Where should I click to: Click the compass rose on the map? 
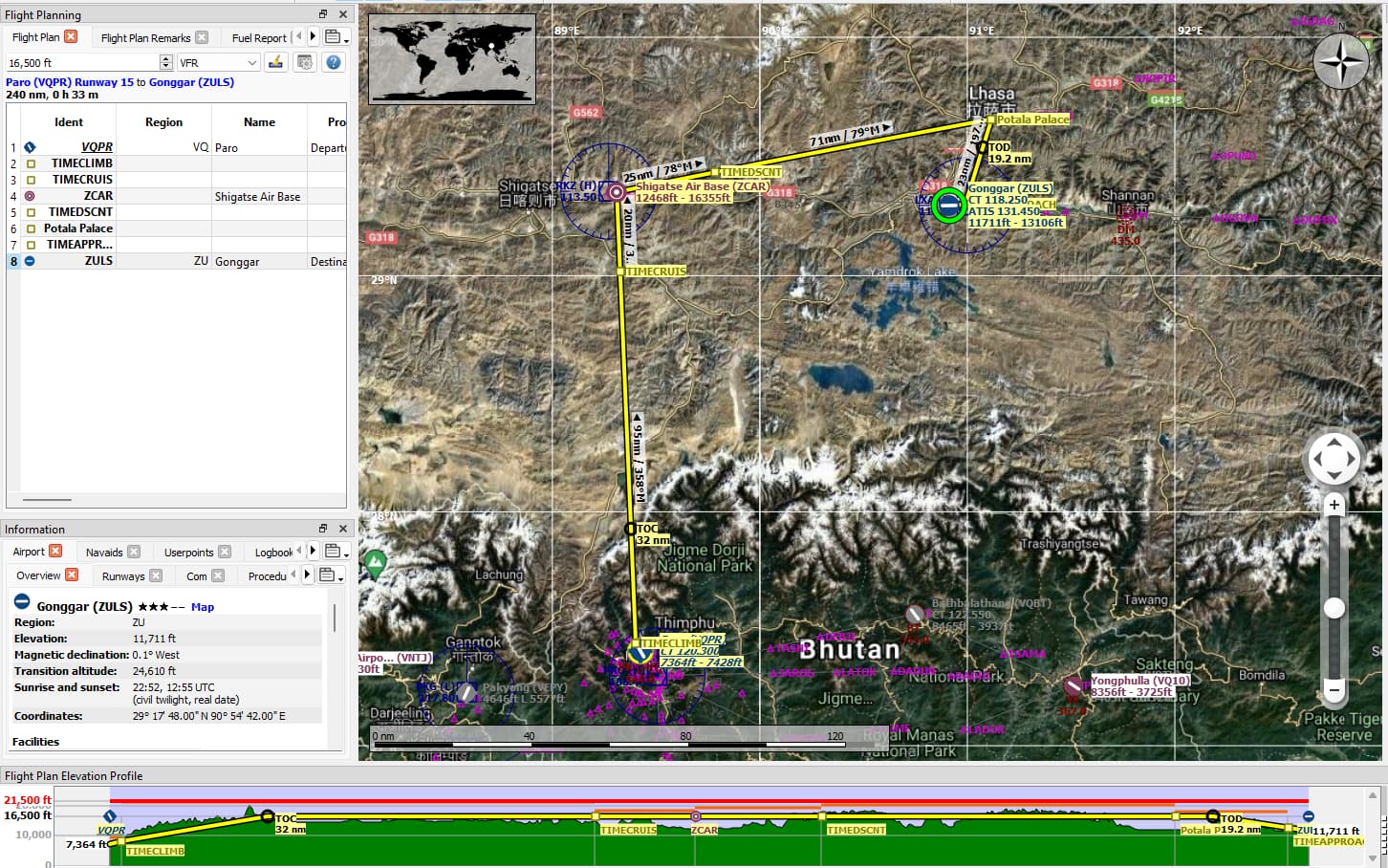(1340, 62)
